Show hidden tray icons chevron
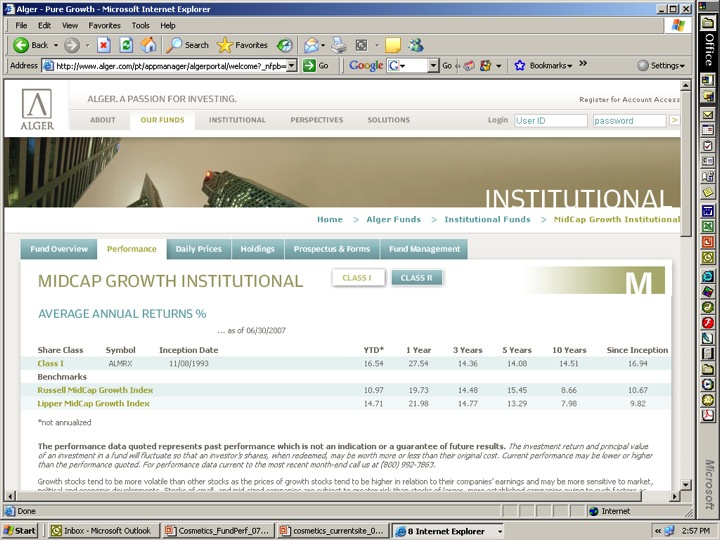 tap(658, 531)
